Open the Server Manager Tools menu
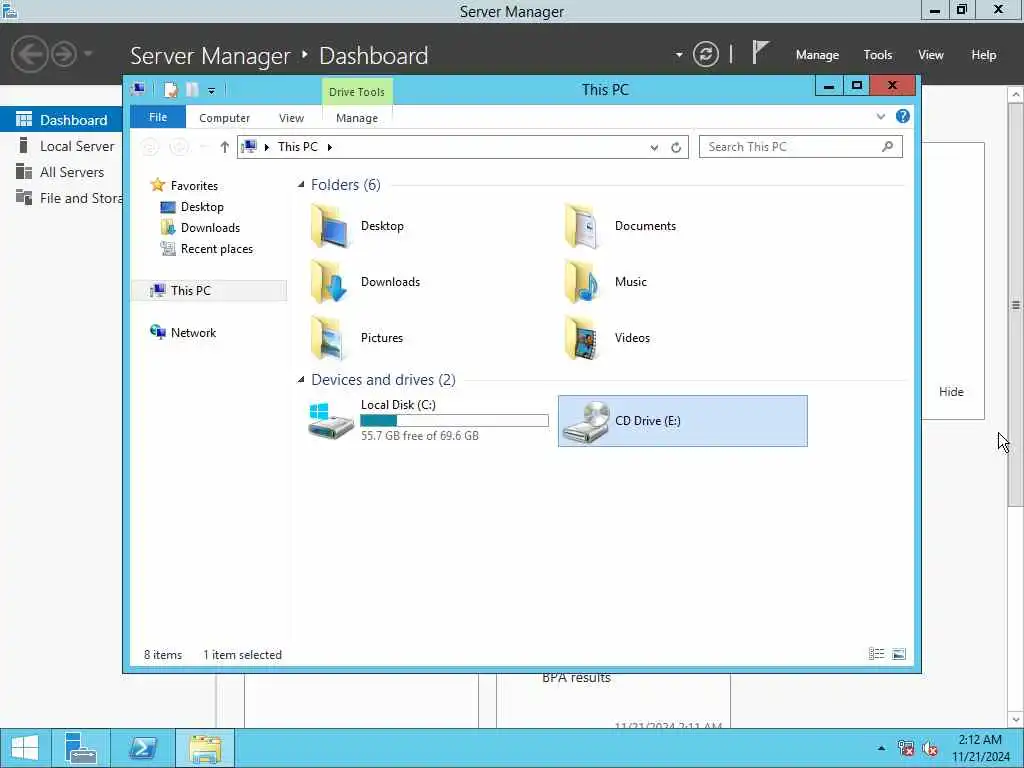Image resolution: width=1024 pixels, height=768 pixels. (x=878, y=55)
